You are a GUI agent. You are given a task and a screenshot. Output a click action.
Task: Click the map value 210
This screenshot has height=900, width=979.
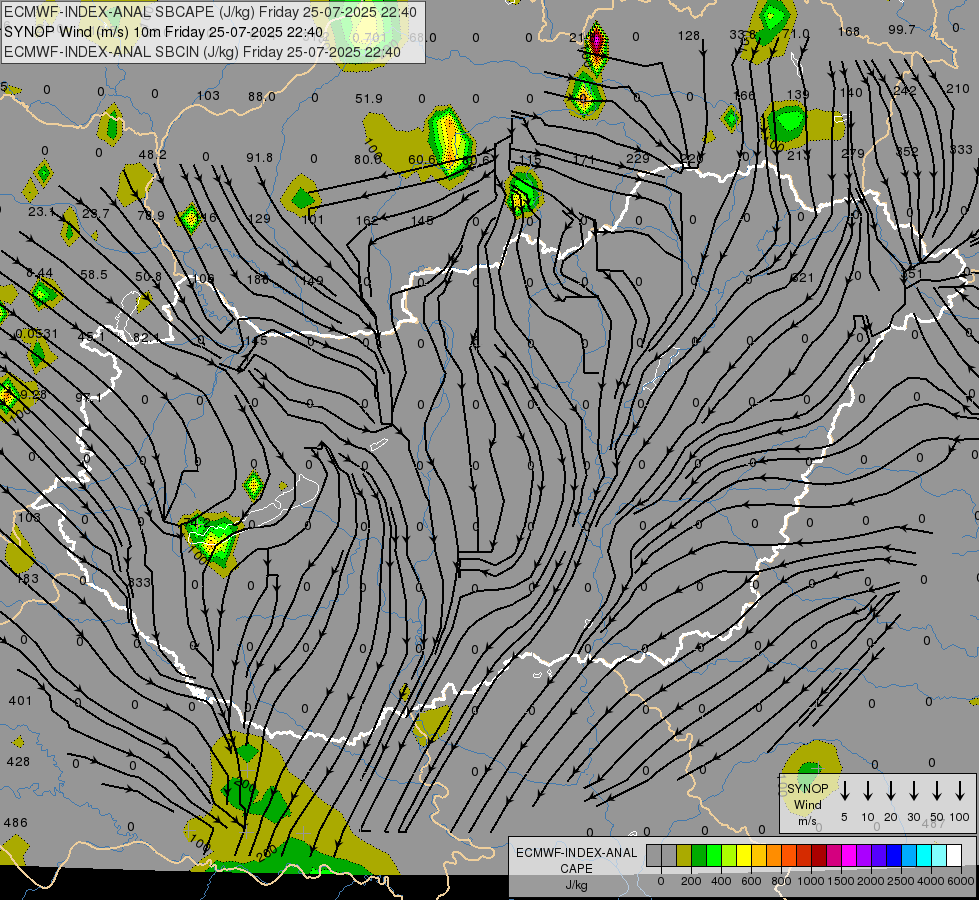coord(958,89)
